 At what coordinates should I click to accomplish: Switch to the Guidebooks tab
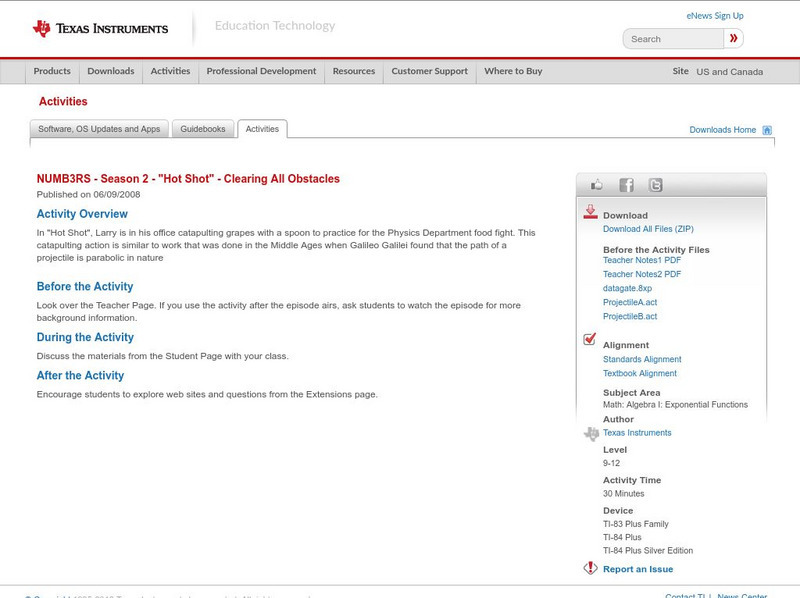203,129
